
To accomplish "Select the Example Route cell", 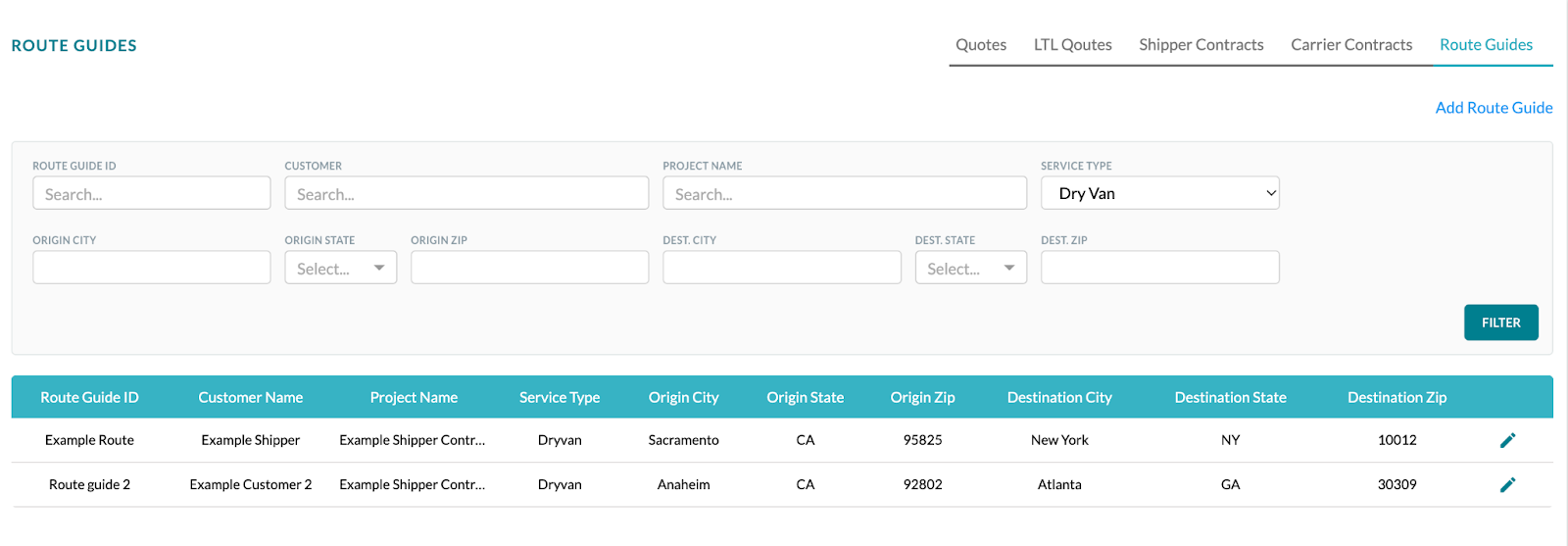I will click(x=89, y=440).
